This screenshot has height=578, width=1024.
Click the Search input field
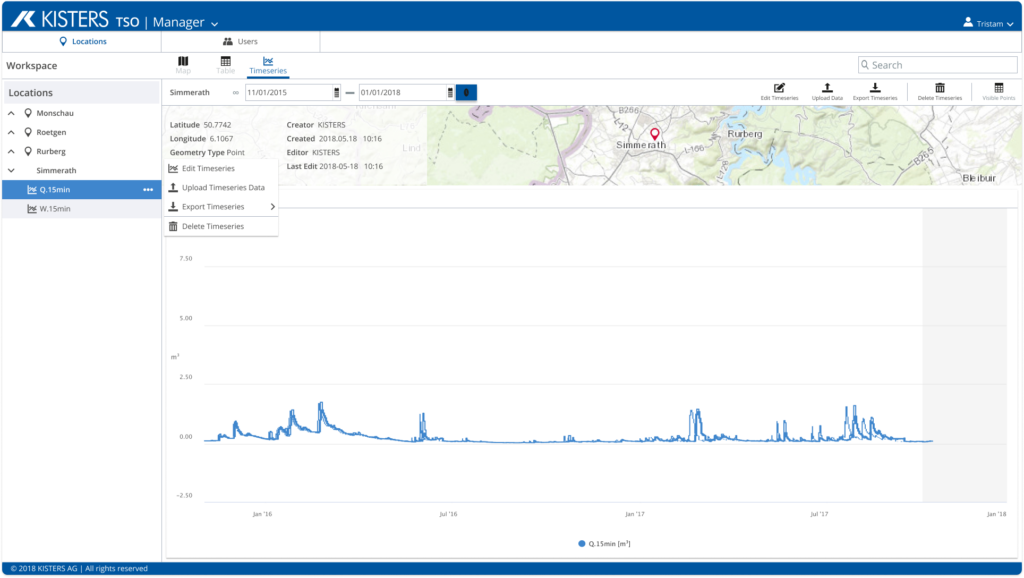click(929, 65)
